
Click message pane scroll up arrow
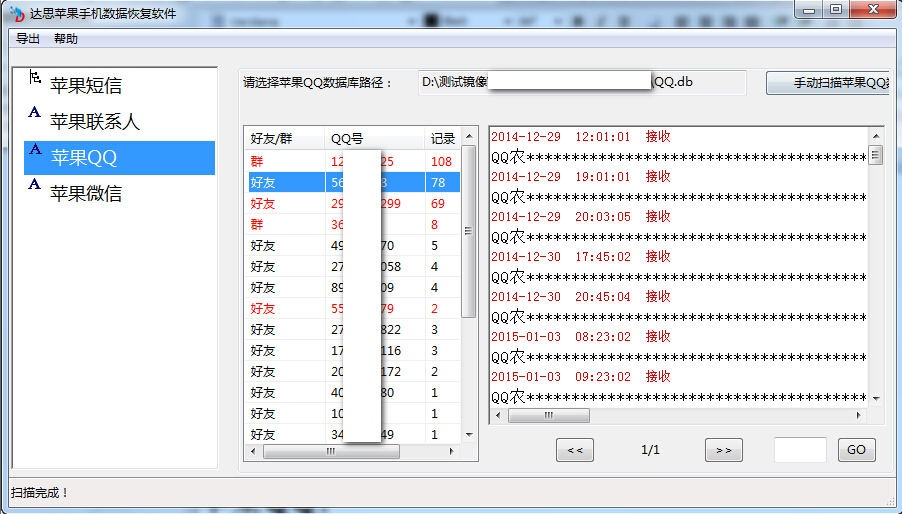point(876,136)
